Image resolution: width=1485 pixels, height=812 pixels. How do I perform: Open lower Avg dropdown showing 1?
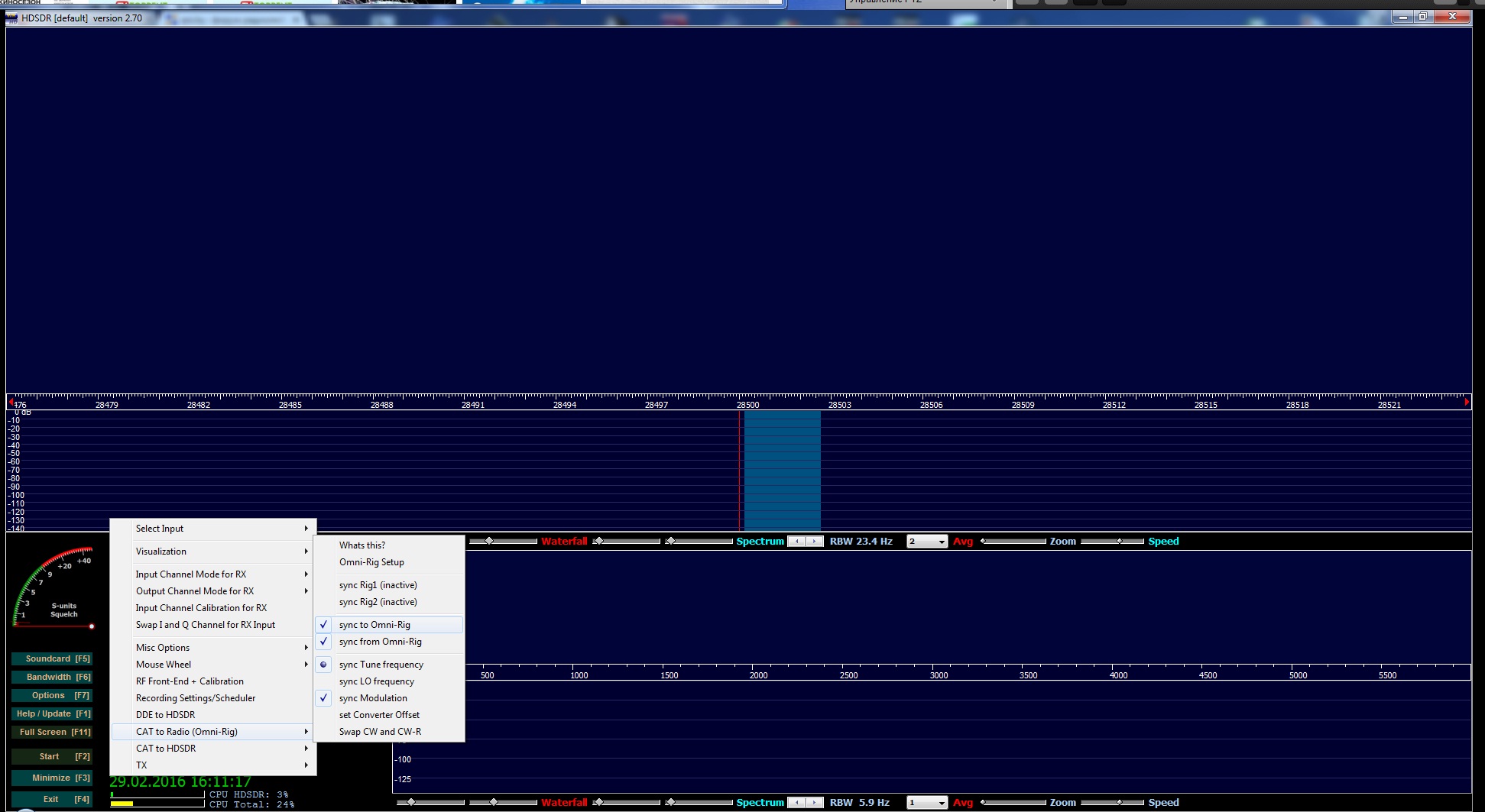tap(927, 803)
